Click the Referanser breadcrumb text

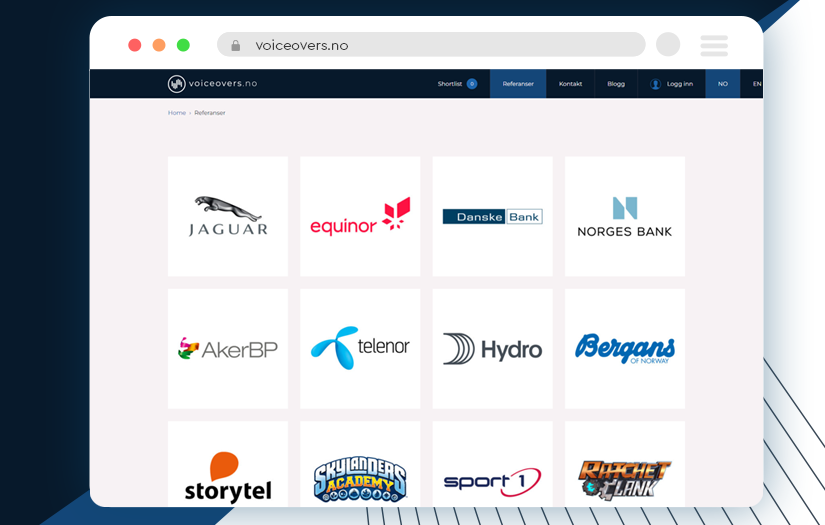210,113
